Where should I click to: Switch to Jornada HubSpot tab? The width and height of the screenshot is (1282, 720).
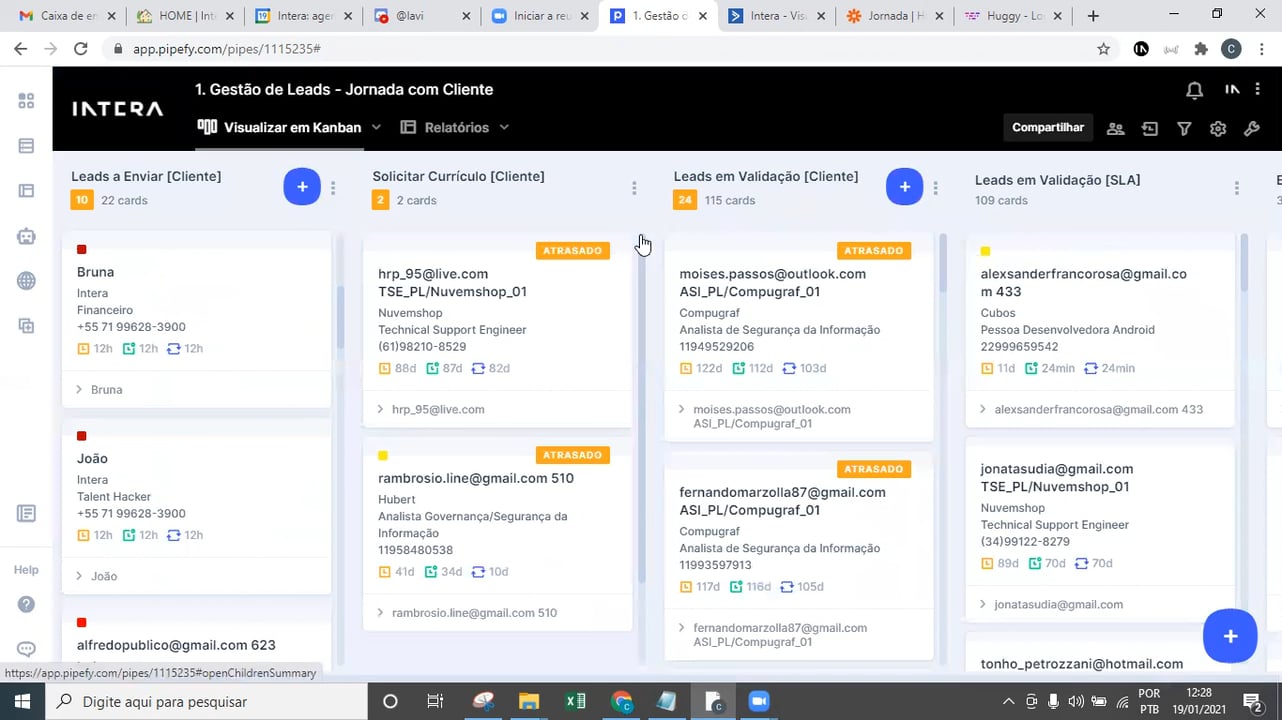893,16
